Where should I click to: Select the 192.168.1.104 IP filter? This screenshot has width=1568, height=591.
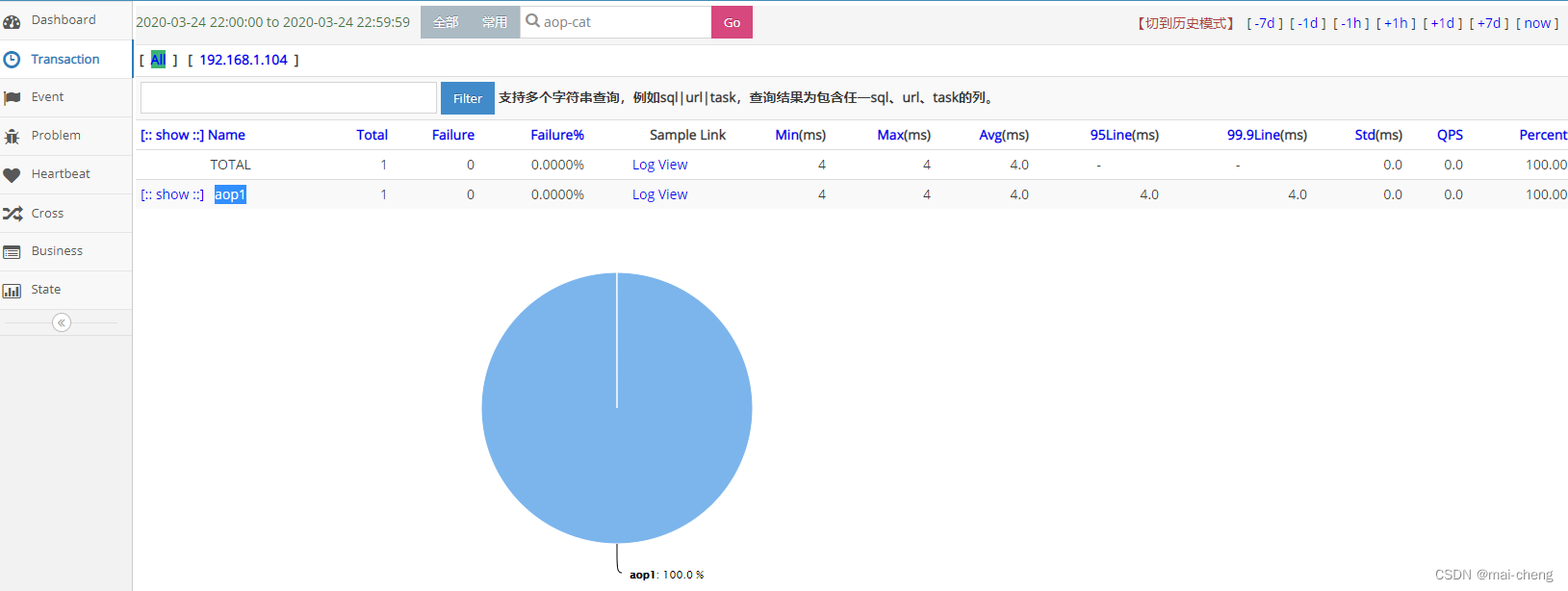[x=244, y=60]
